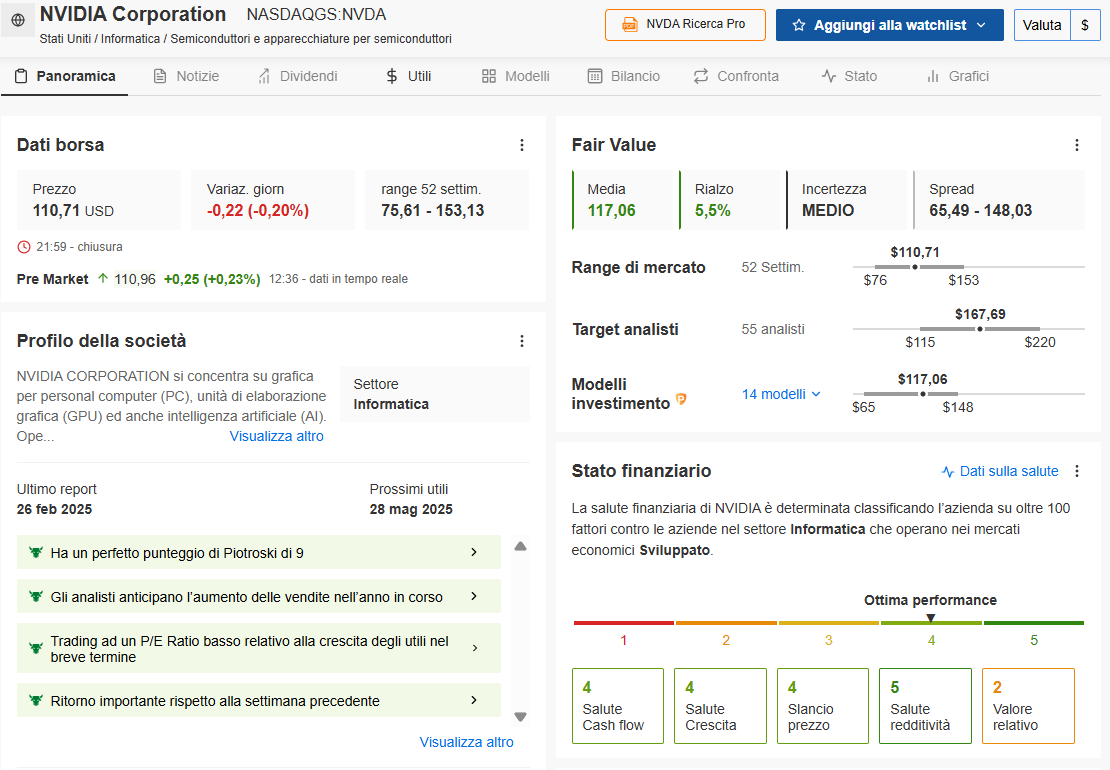Click bull icon on analysts sales growth row
The image size is (1110, 770).
35,597
